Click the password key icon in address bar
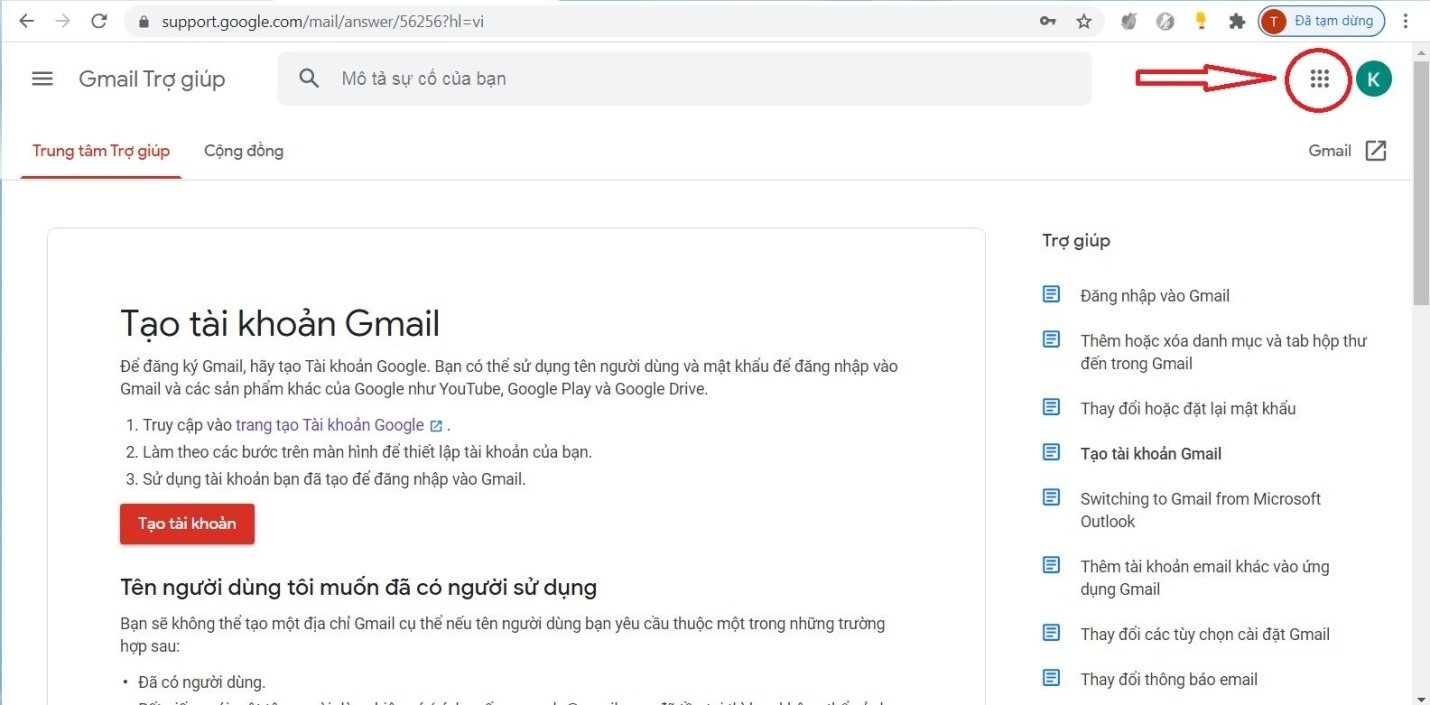Viewport: 1430px width, 705px height. 1047,21
